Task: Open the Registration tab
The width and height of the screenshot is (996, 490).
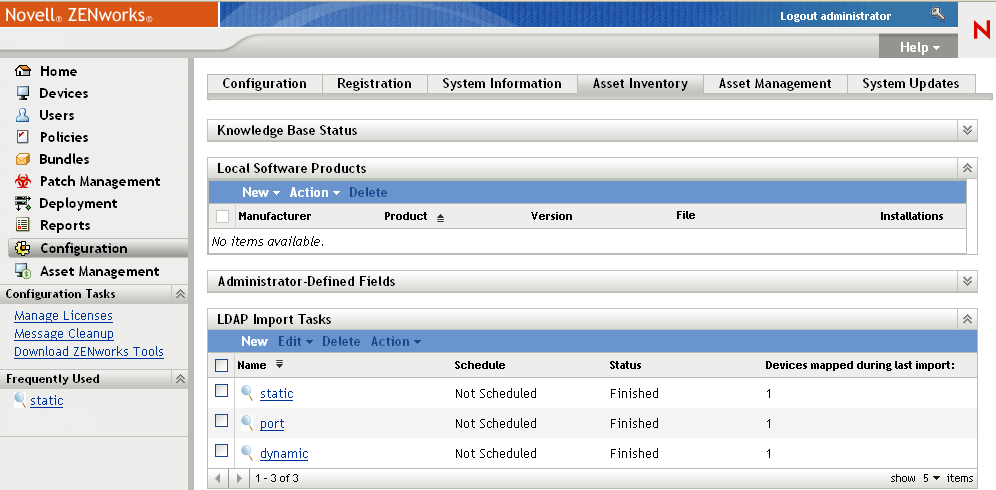Action: (374, 84)
